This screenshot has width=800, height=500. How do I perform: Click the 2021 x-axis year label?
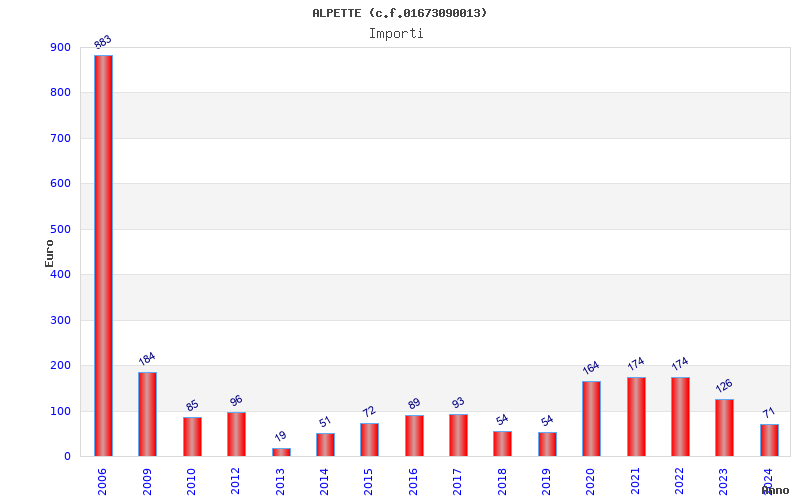pyautogui.click(x=635, y=482)
